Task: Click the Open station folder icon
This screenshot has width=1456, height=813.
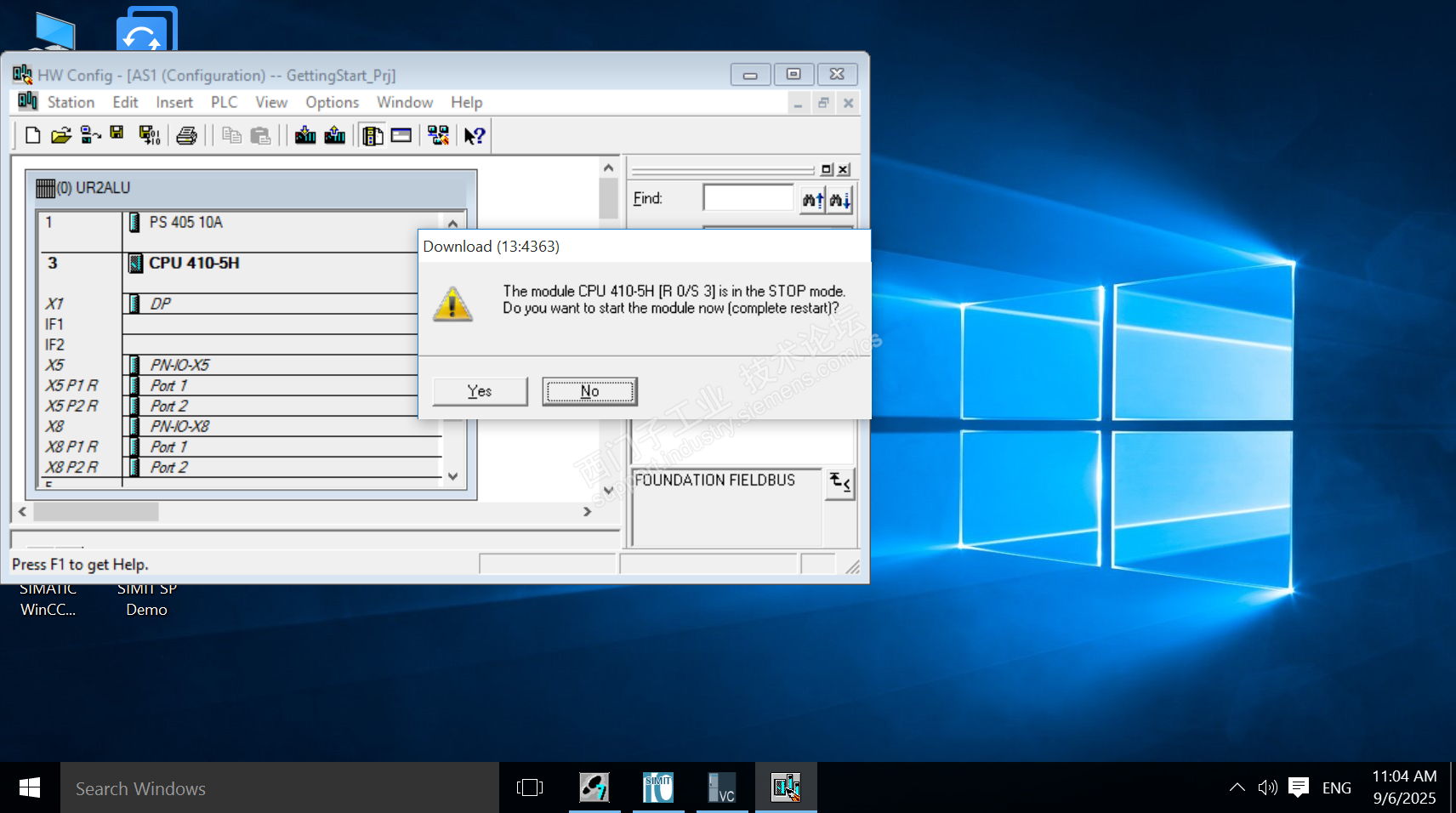Action: (x=60, y=135)
